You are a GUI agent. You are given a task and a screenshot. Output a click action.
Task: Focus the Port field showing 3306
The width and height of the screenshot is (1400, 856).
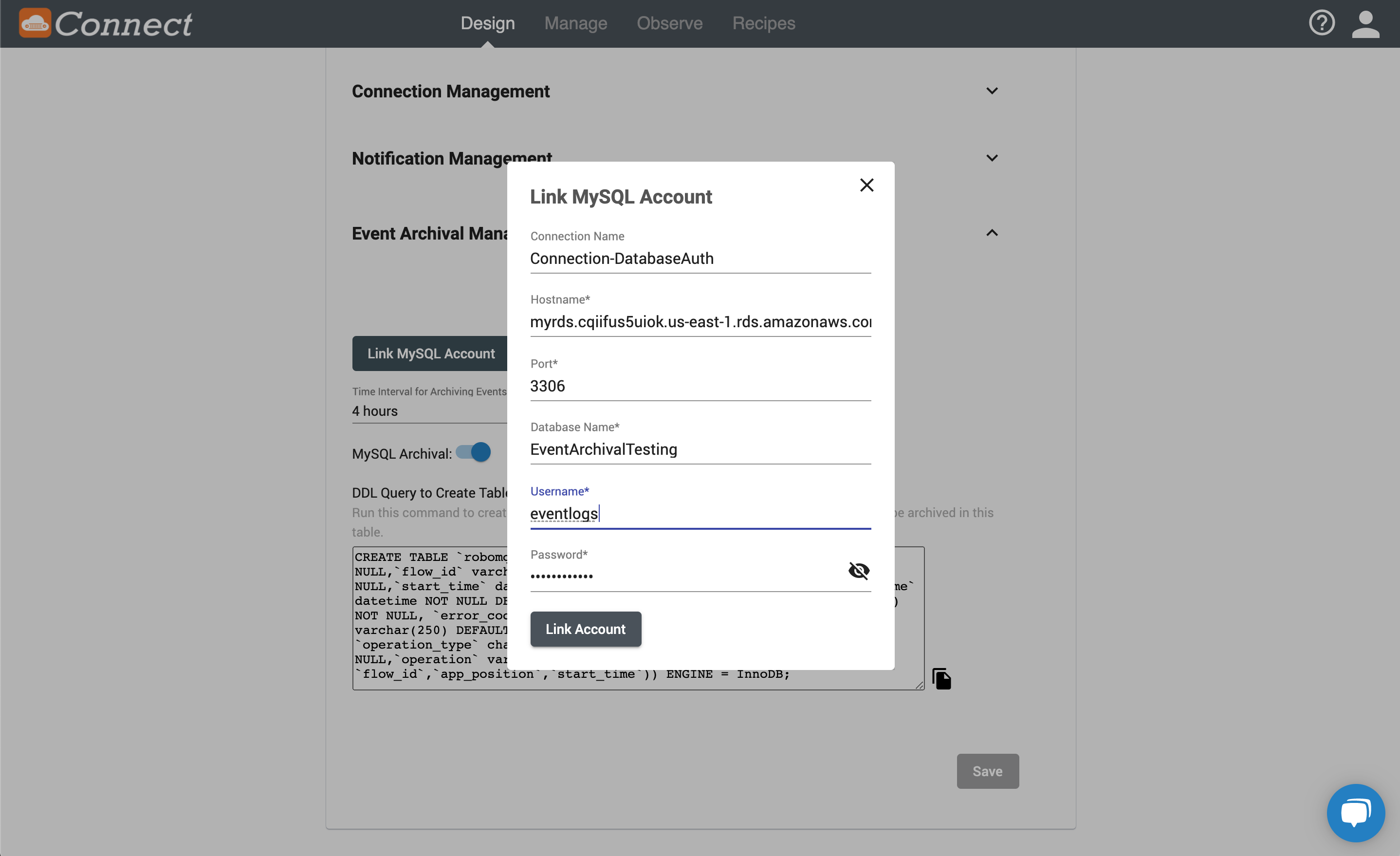coord(700,387)
